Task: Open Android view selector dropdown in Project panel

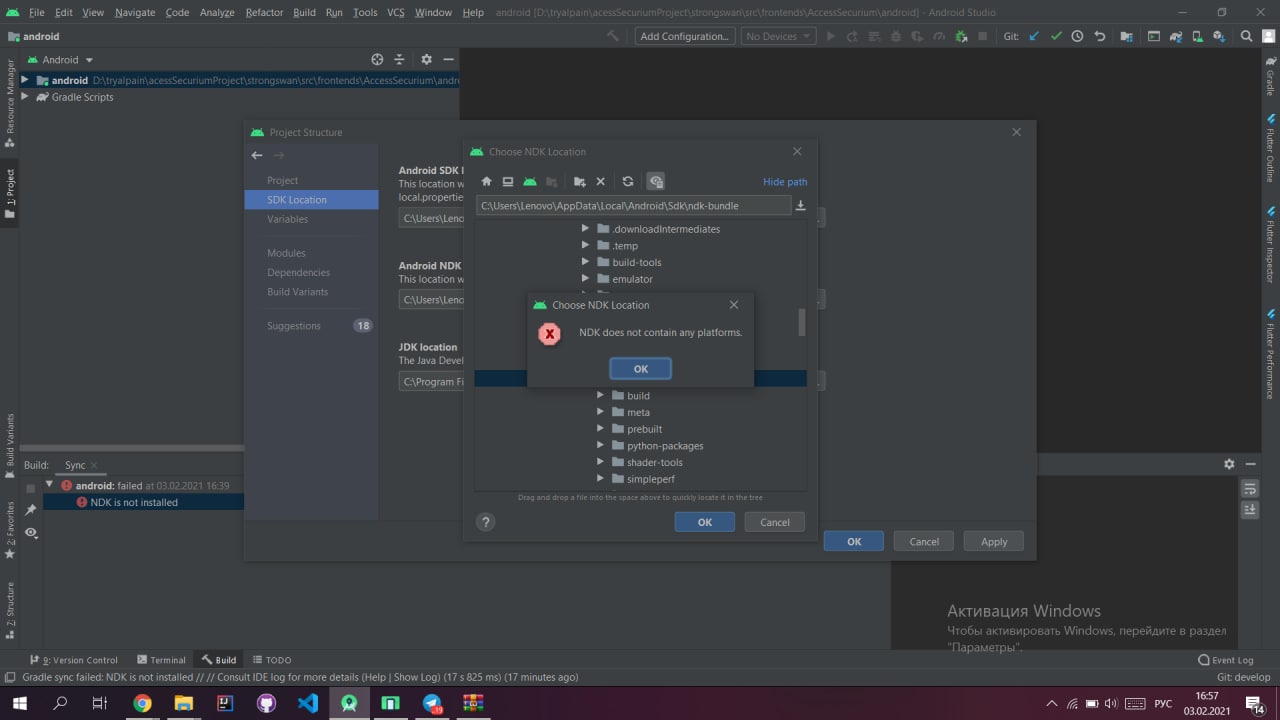Action: coord(68,60)
